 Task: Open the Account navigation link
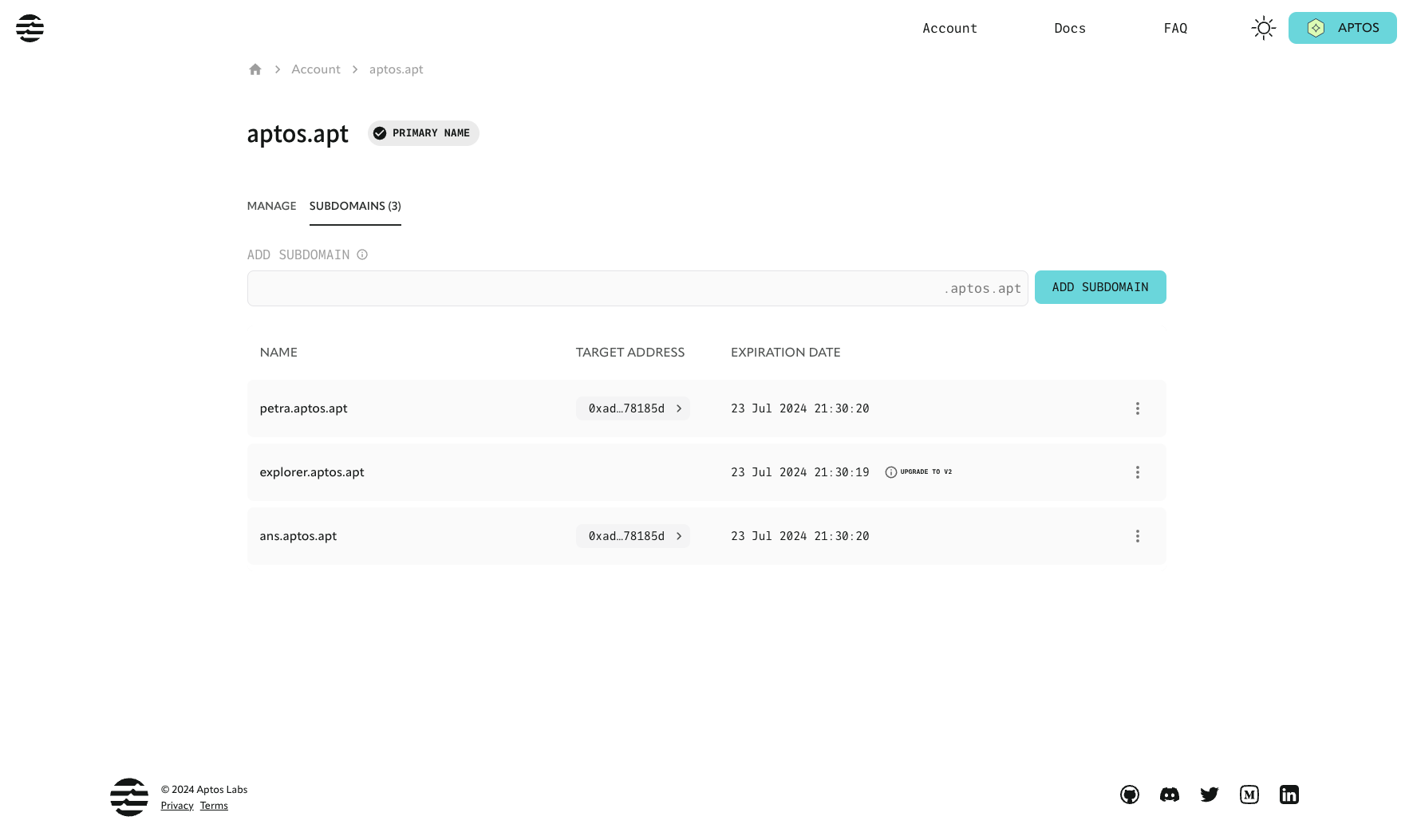click(949, 28)
